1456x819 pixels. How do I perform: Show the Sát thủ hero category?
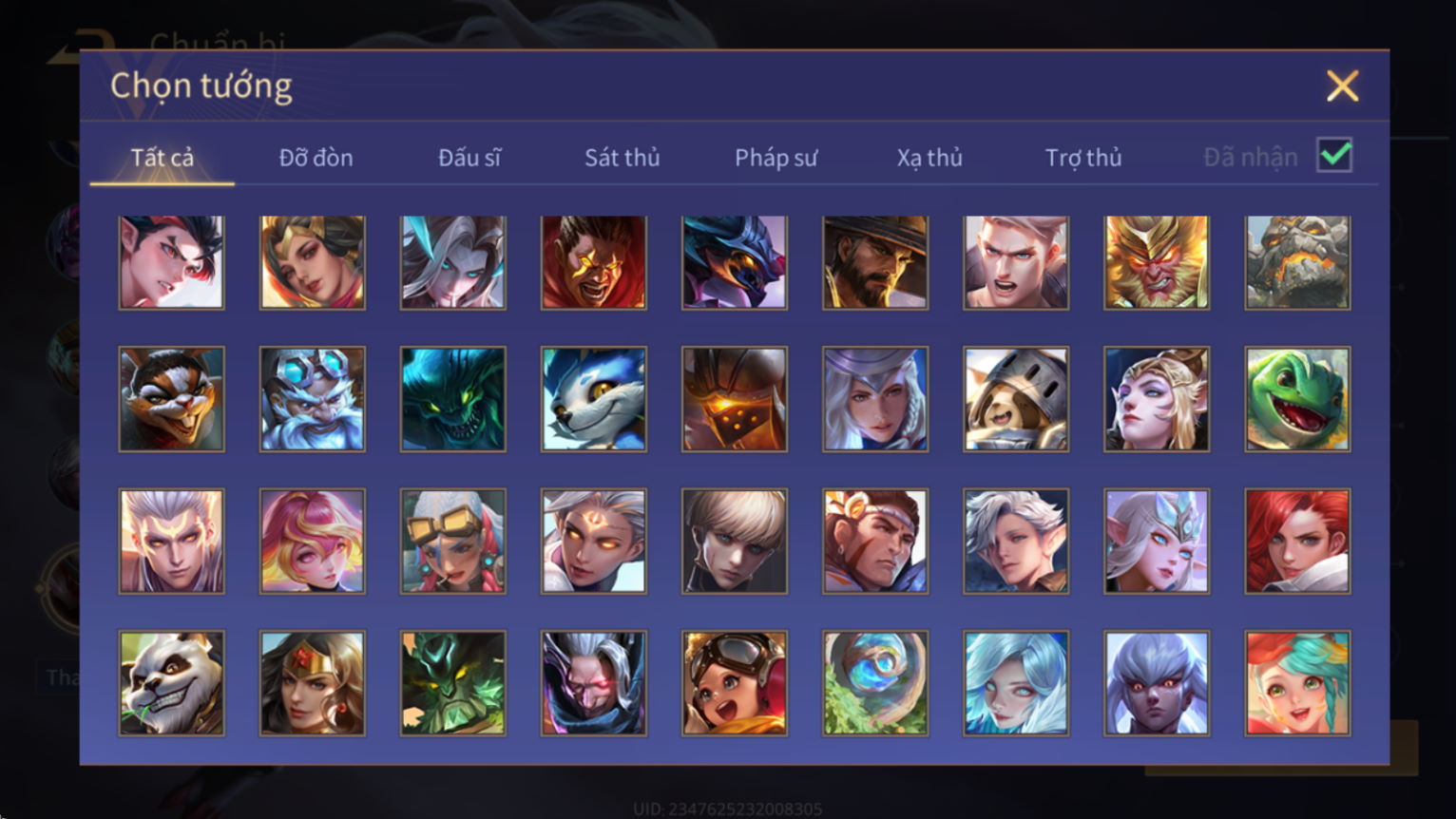click(x=622, y=158)
